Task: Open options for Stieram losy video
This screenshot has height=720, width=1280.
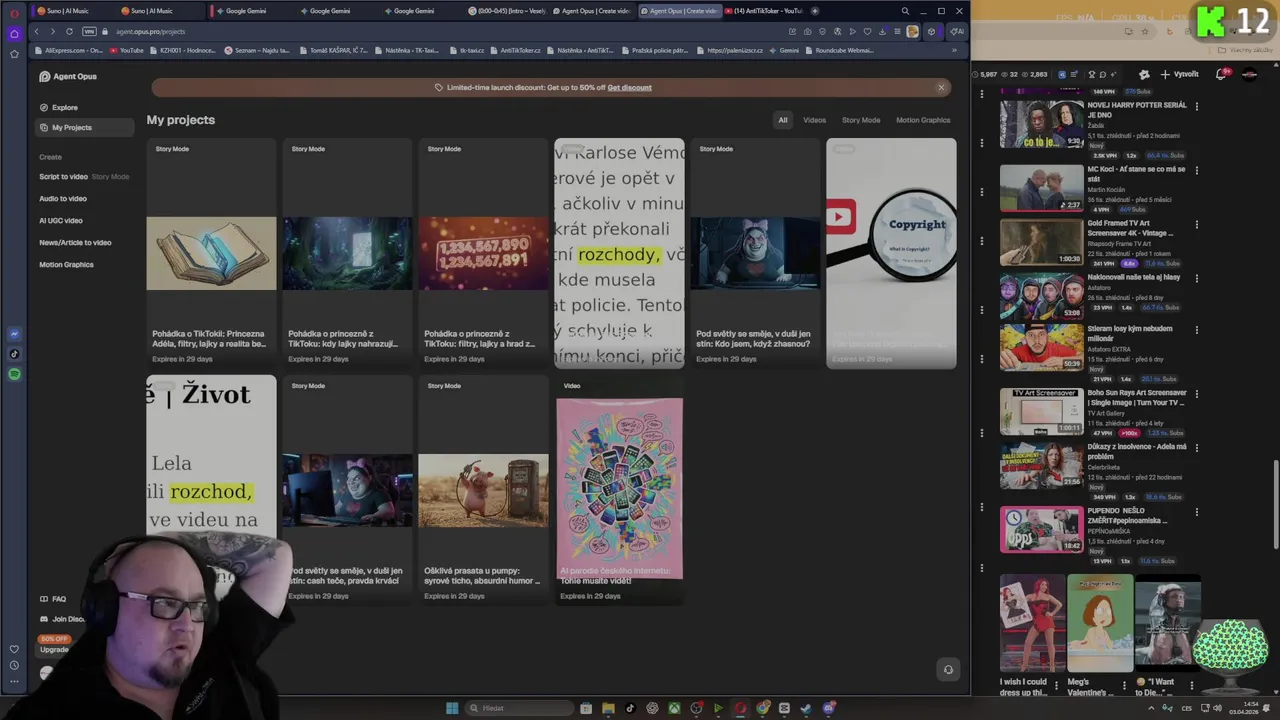Action: pyautogui.click(x=1196, y=329)
